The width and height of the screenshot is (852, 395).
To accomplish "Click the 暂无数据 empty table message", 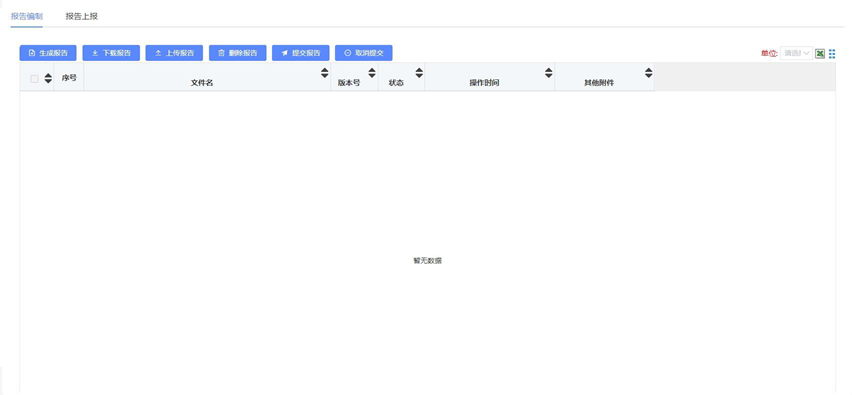I will coord(428,261).
